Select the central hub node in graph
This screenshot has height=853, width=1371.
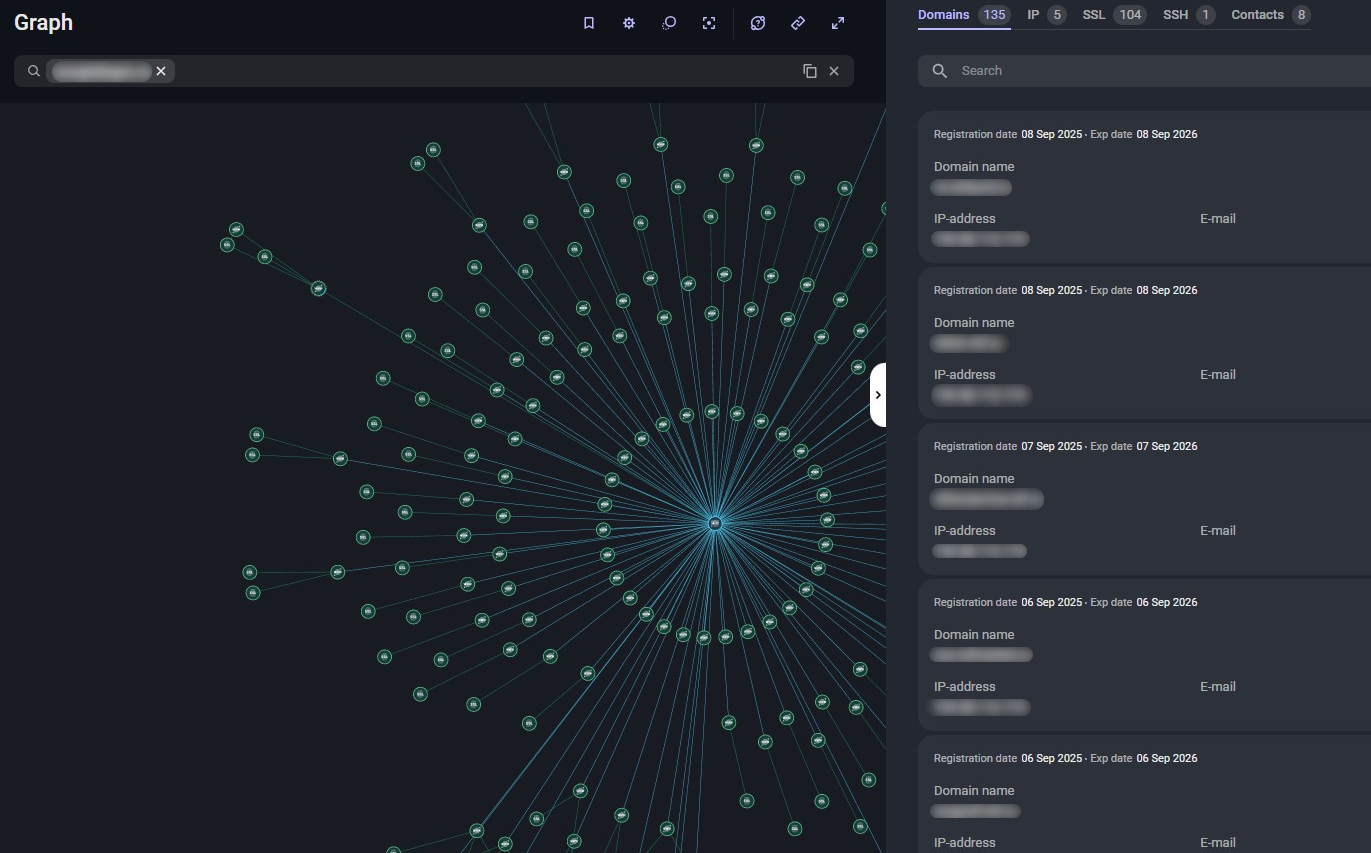tap(715, 523)
